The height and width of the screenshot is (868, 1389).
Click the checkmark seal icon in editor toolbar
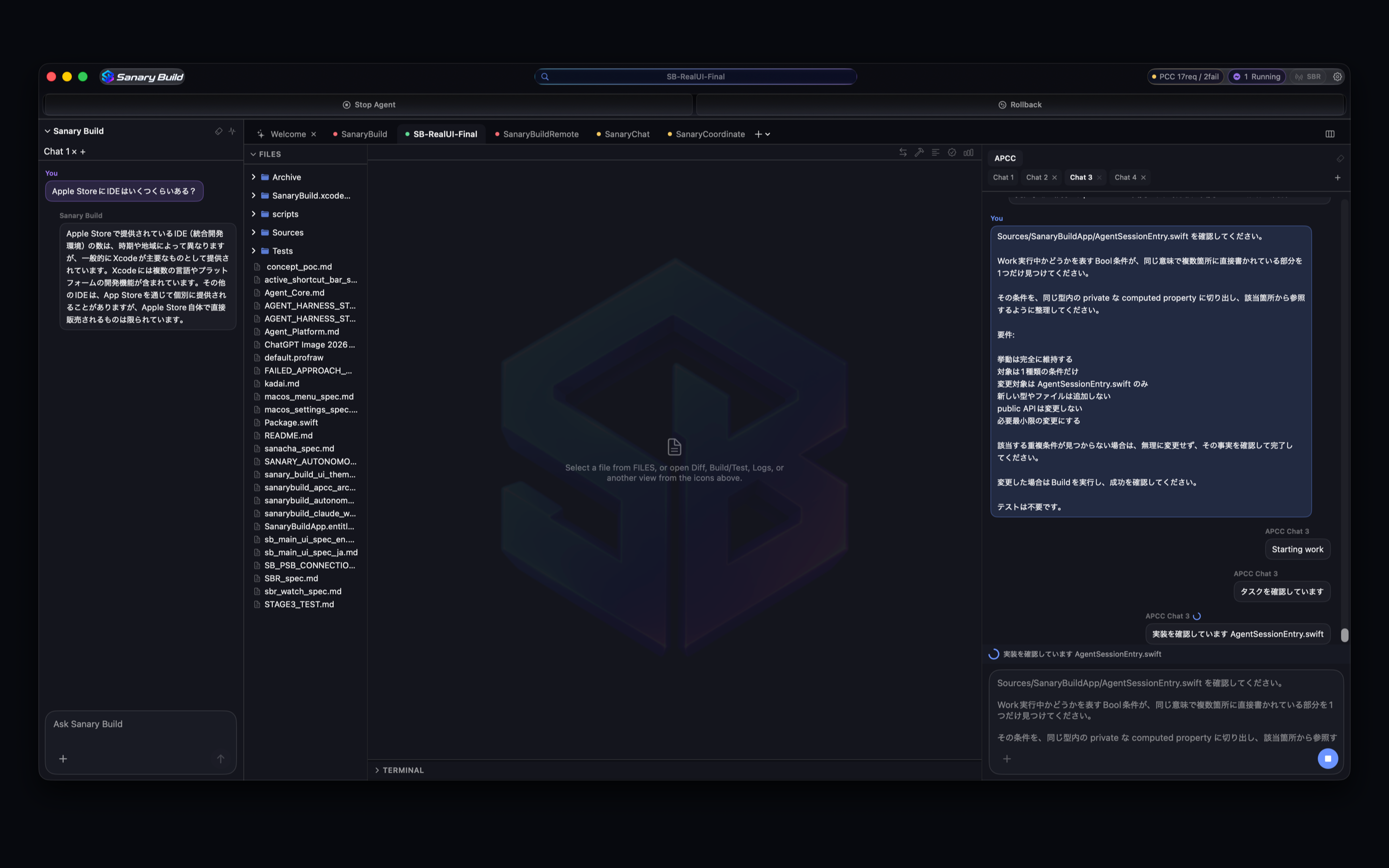[952, 152]
